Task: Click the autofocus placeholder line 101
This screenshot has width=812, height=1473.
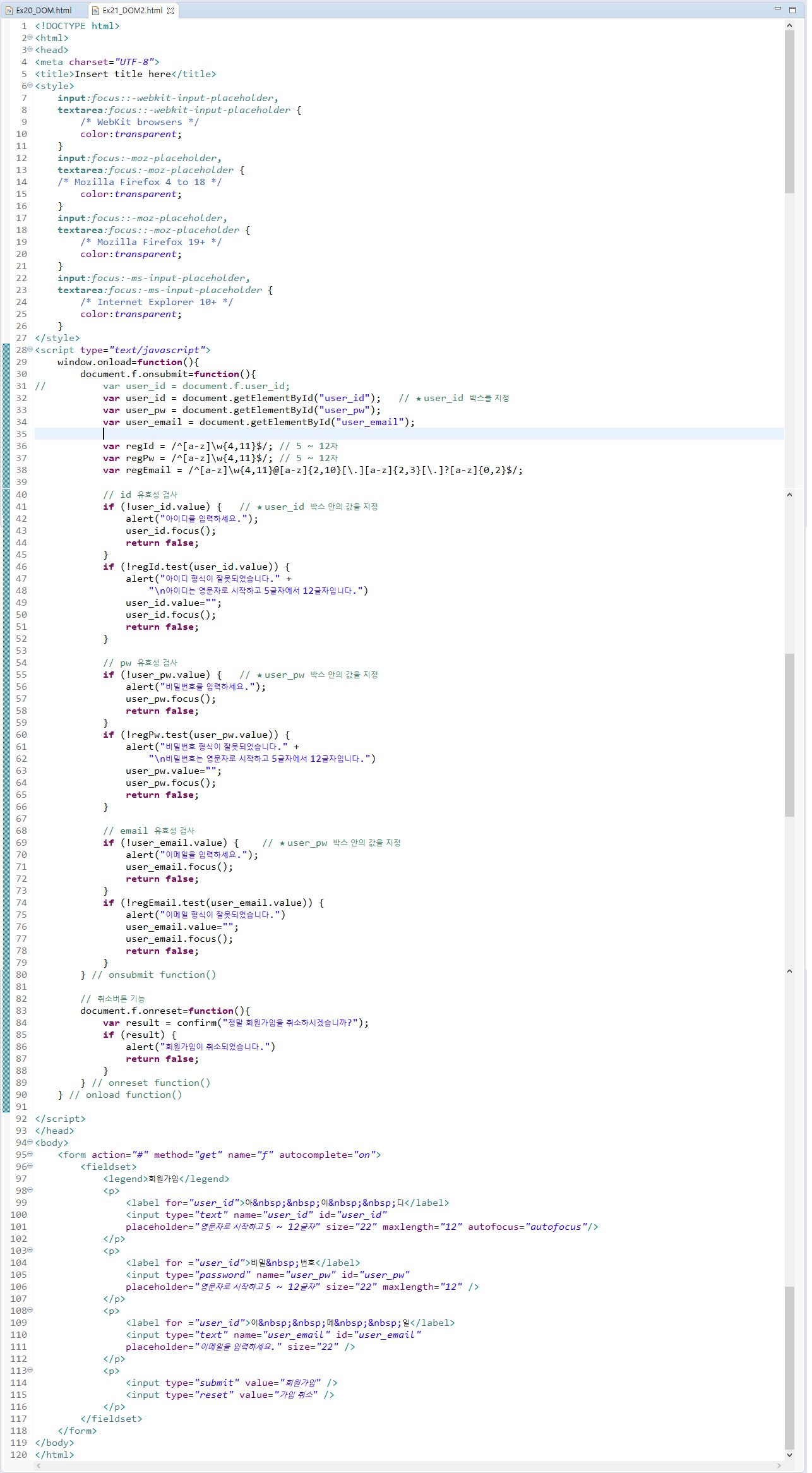Action: click(x=362, y=1227)
